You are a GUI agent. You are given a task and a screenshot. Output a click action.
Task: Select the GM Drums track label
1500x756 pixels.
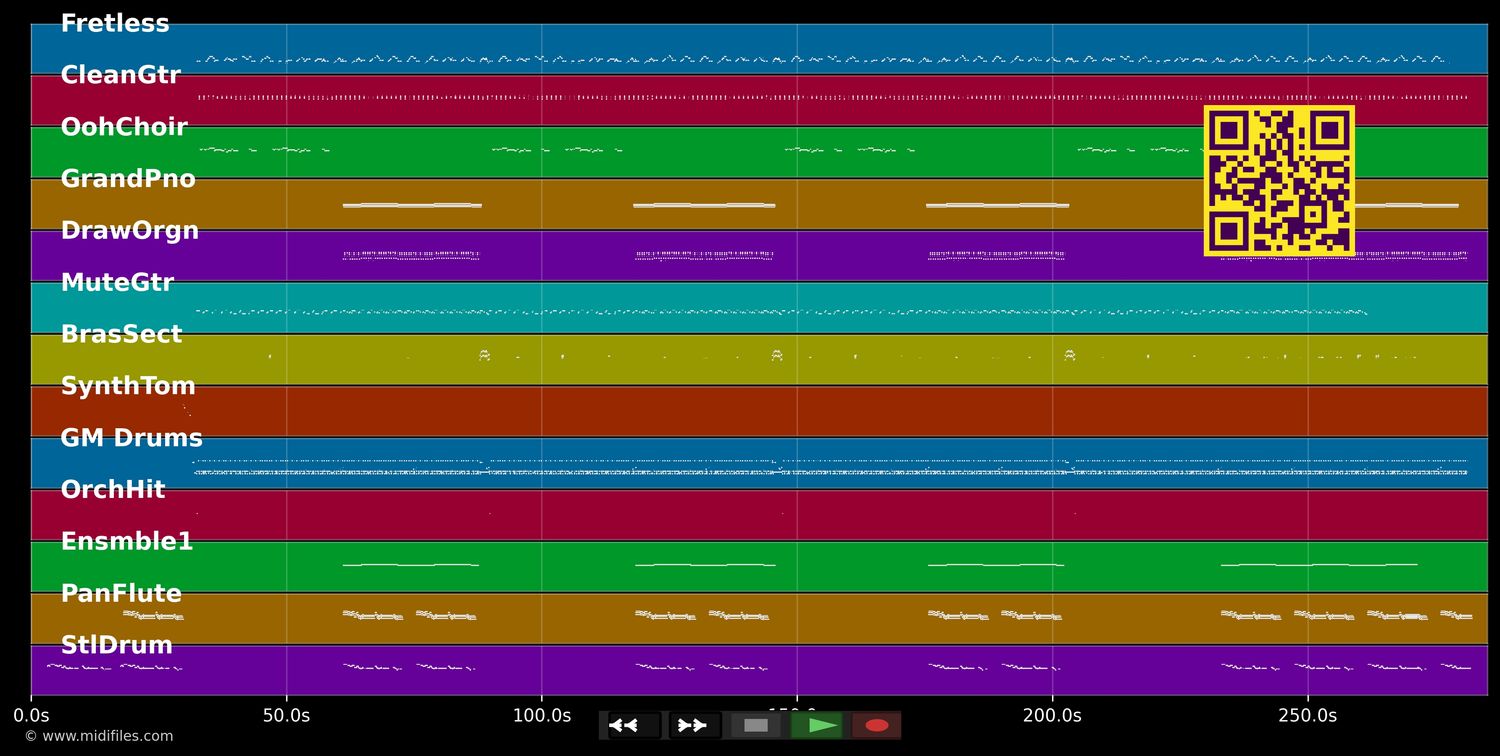[x=131, y=439]
